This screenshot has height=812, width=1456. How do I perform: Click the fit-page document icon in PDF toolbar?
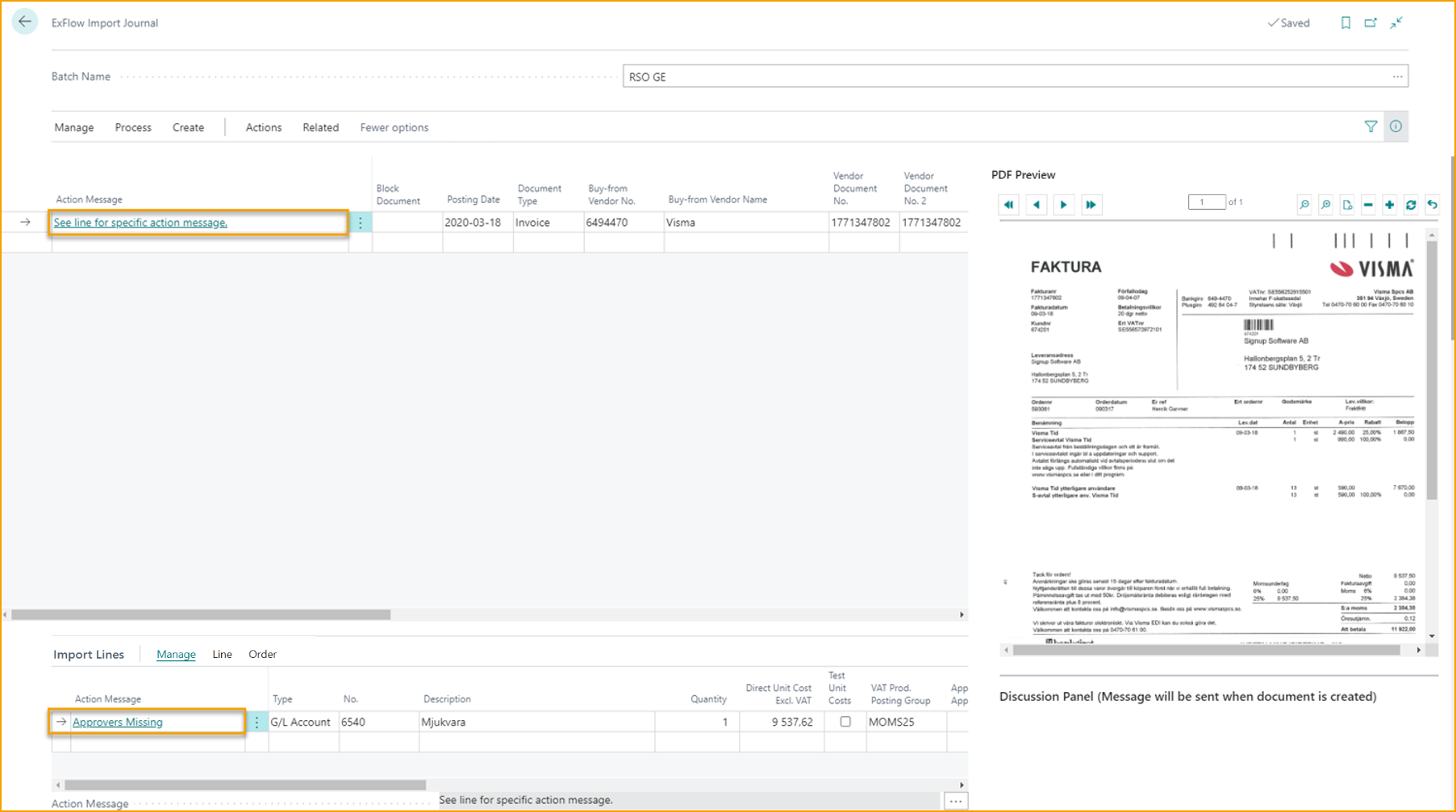pyautogui.click(x=1347, y=205)
